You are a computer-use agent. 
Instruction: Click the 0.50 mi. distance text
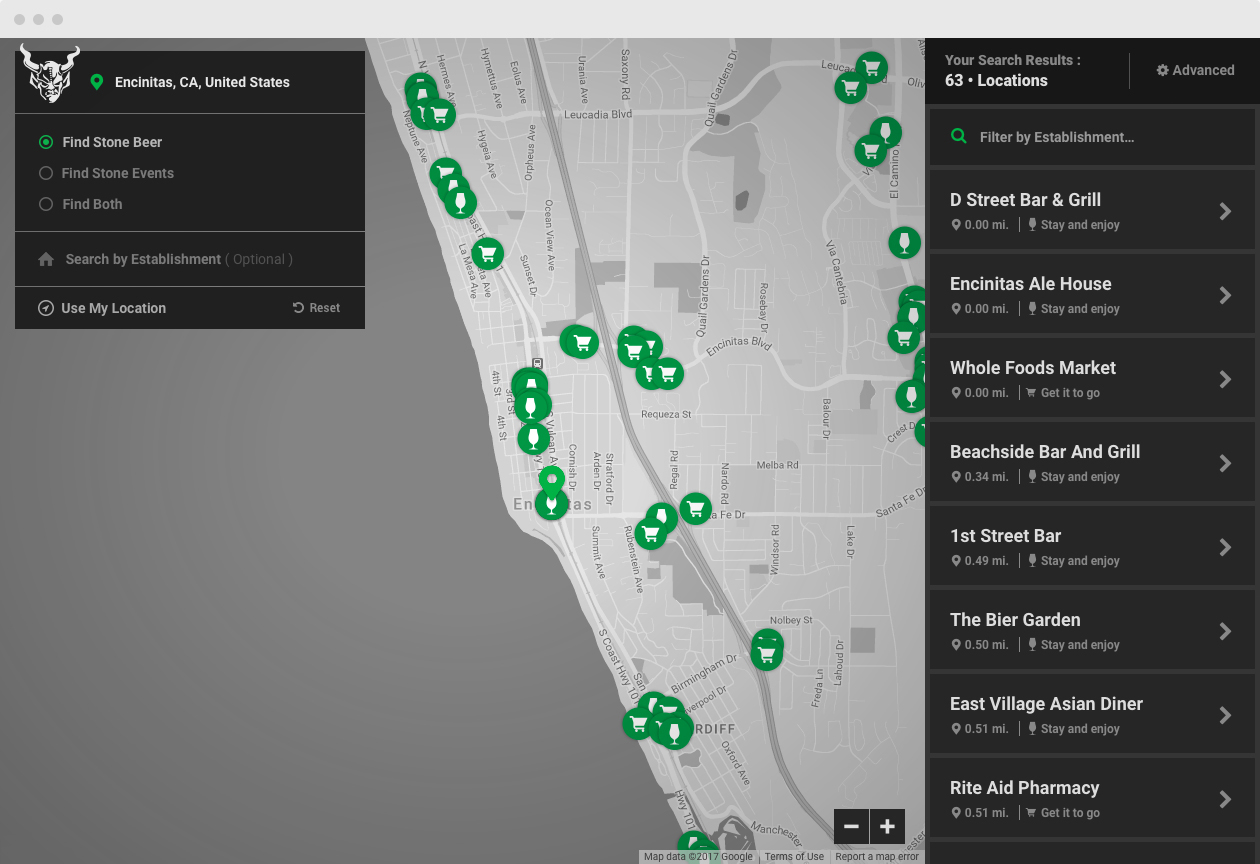click(986, 645)
